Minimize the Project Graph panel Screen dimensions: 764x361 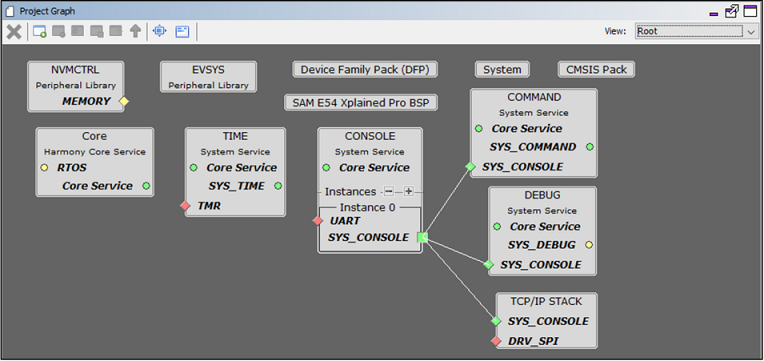(714, 13)
